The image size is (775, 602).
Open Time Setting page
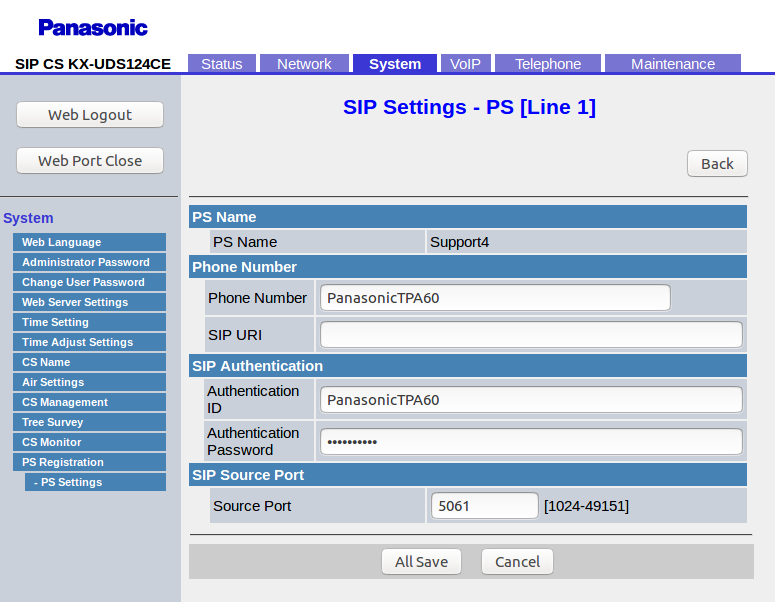coord(89,322)
